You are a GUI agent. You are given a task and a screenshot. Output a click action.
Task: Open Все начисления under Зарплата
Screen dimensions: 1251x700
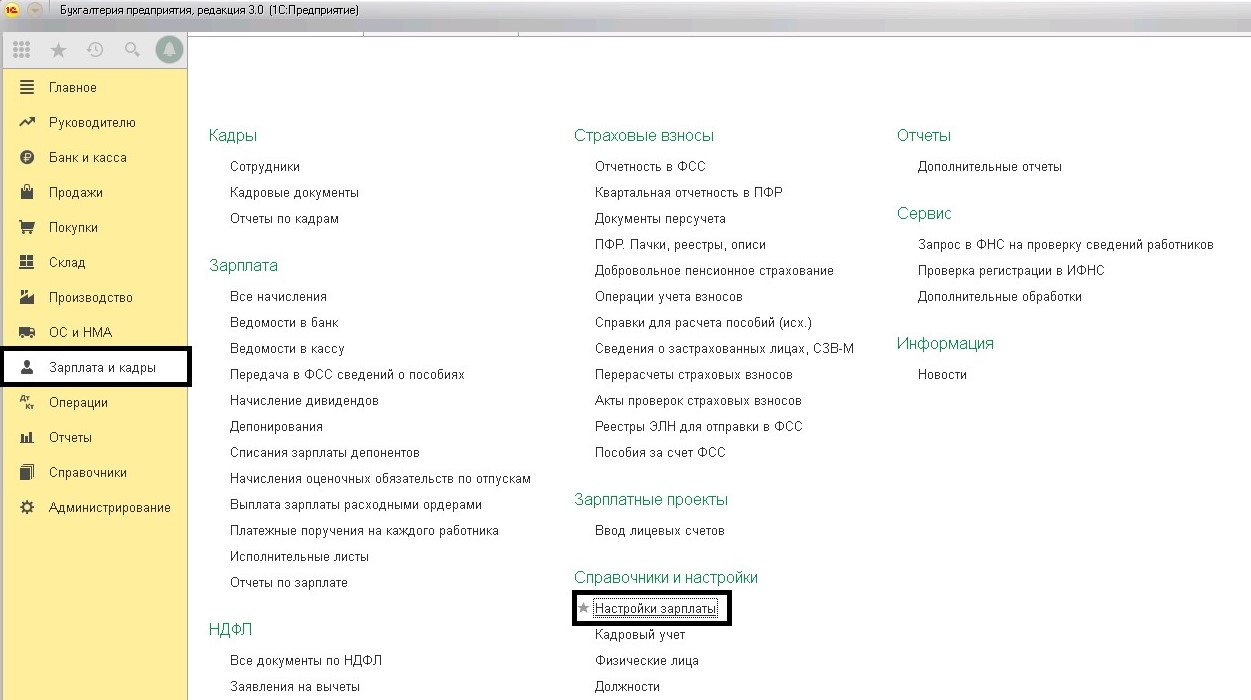coord(278,297)
